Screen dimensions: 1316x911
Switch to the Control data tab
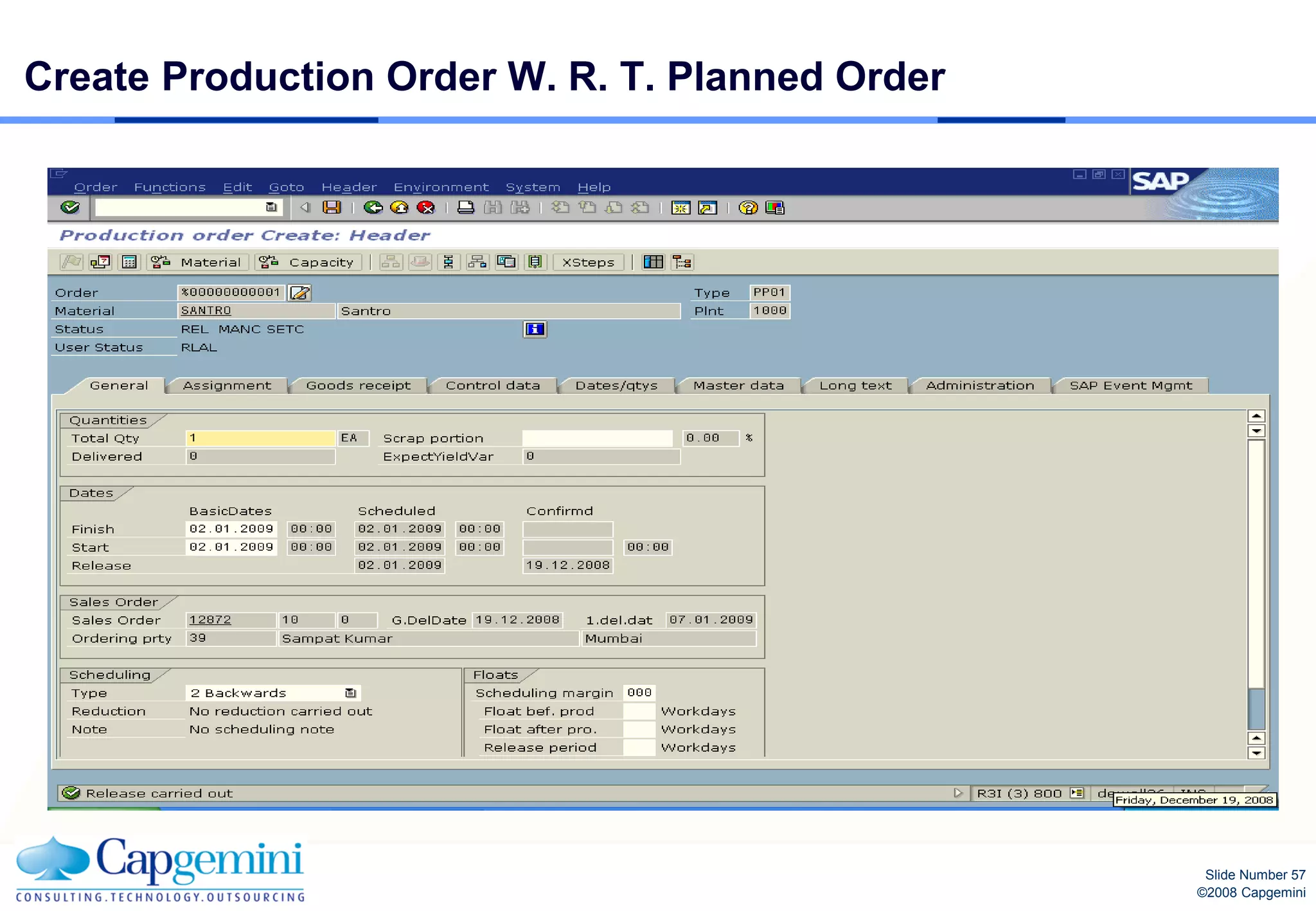click(493, 385)
